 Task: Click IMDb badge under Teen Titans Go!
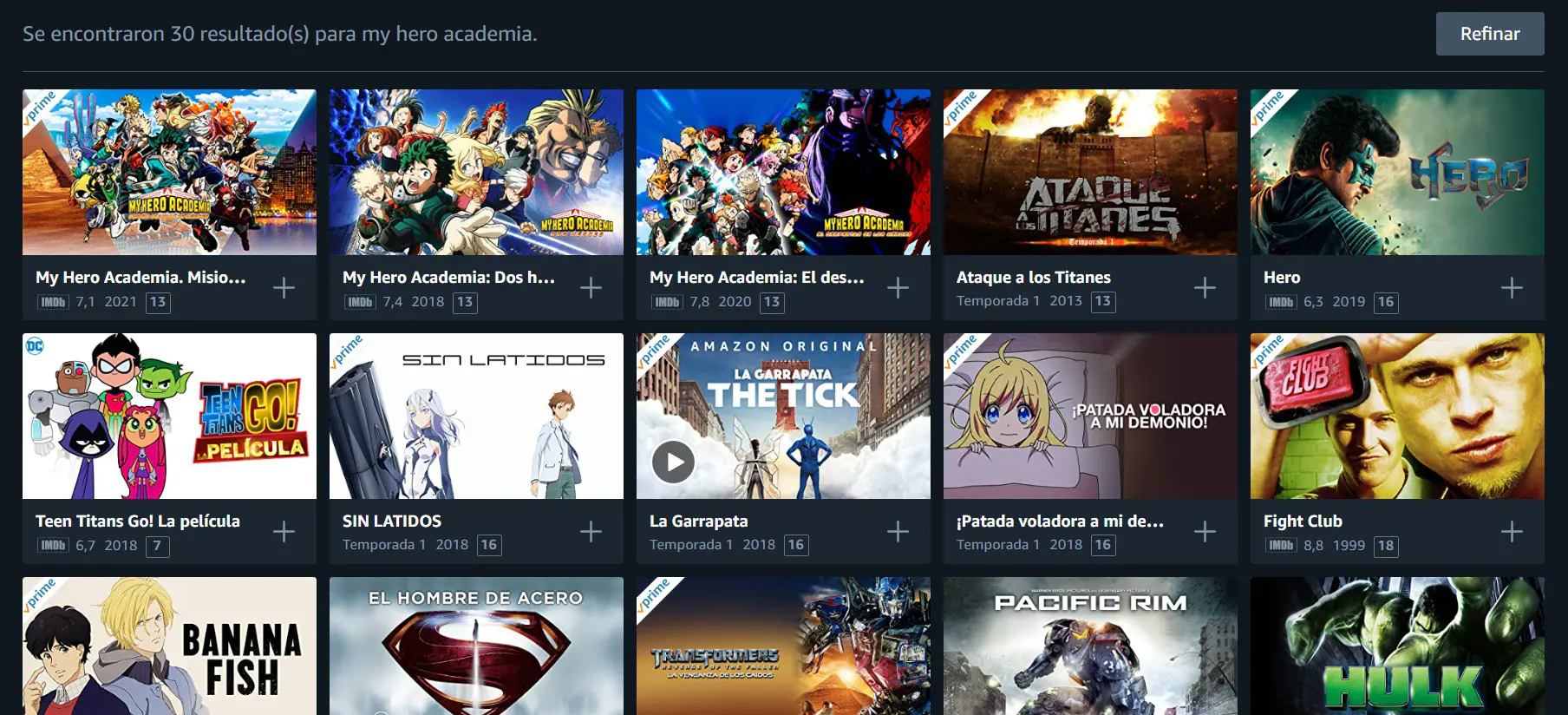53,546
